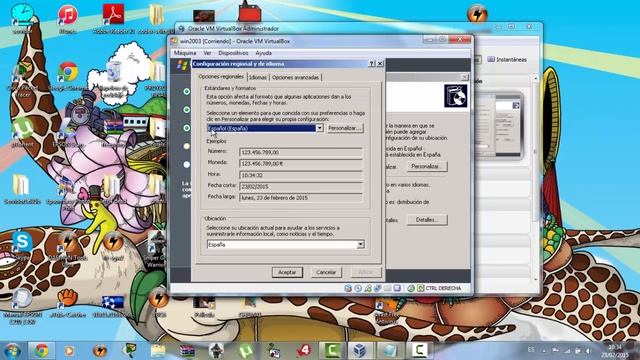Click the media player icon in the taskbar
This screenshot has width=640, height=360.
[70, 350]
